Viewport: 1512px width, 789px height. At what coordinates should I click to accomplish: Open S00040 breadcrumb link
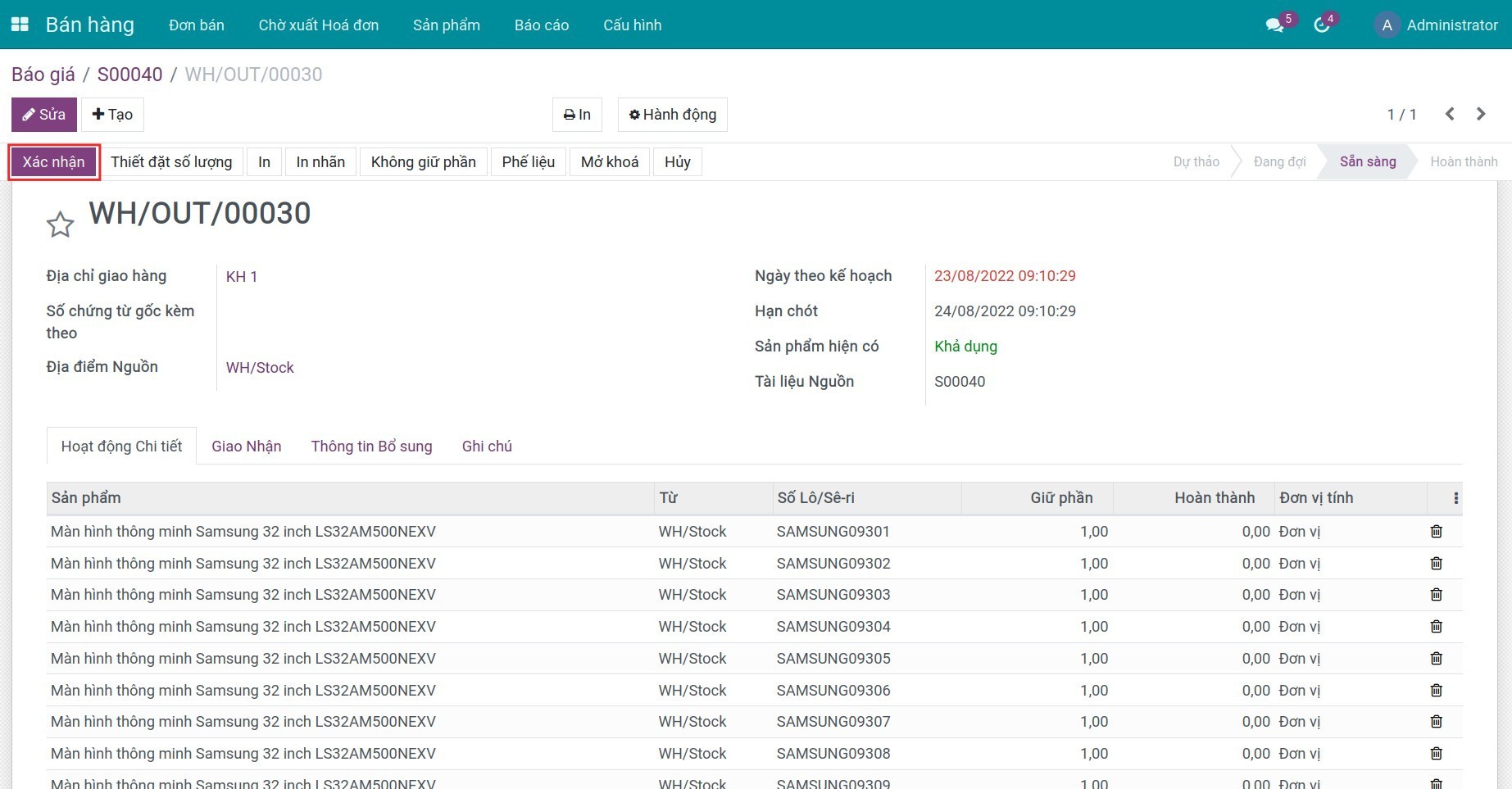click(130, 75)
